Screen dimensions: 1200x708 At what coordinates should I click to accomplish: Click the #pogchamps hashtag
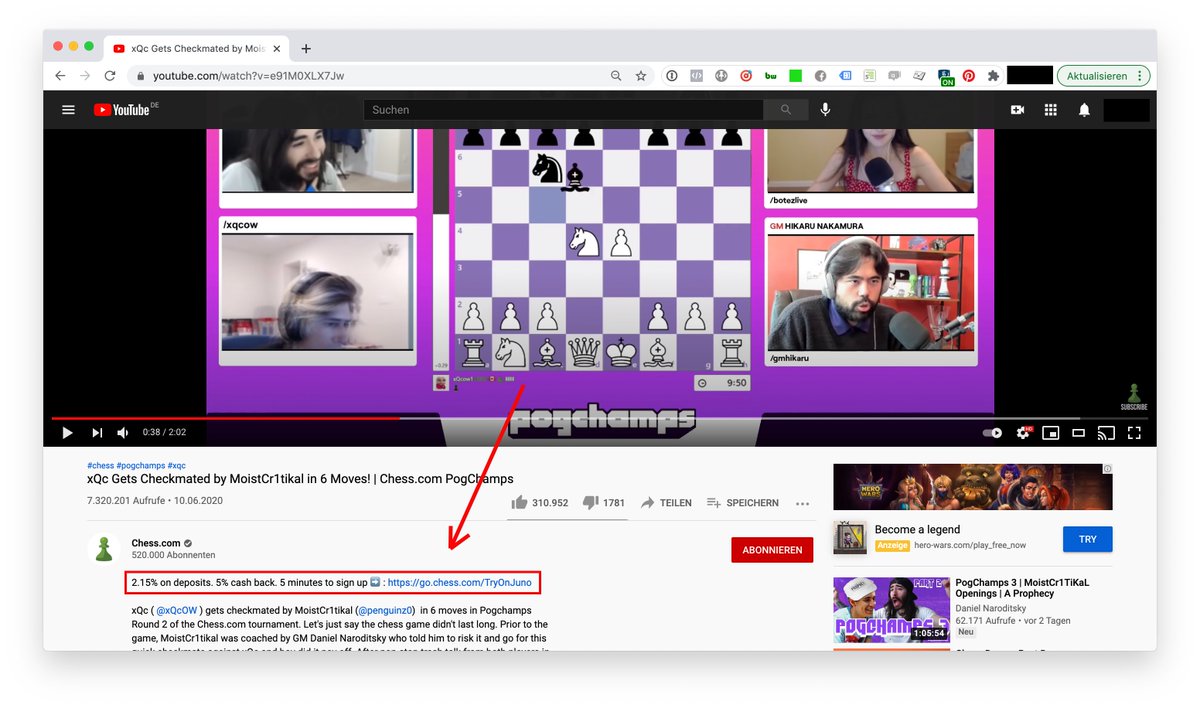140,465
